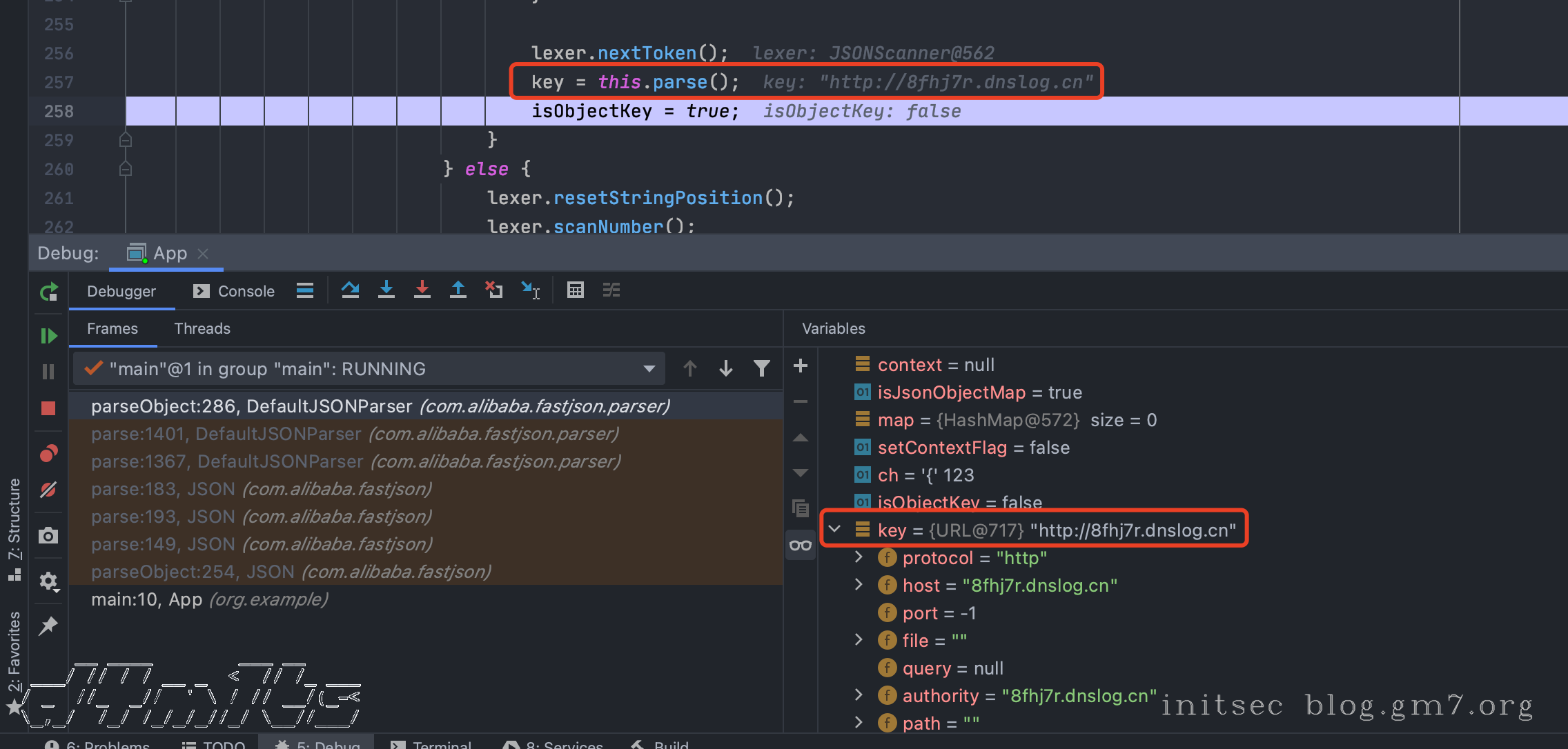Click the Step Into toolbar icon
The width and height of the screenshot is (1568, 749).
(386, 290)
